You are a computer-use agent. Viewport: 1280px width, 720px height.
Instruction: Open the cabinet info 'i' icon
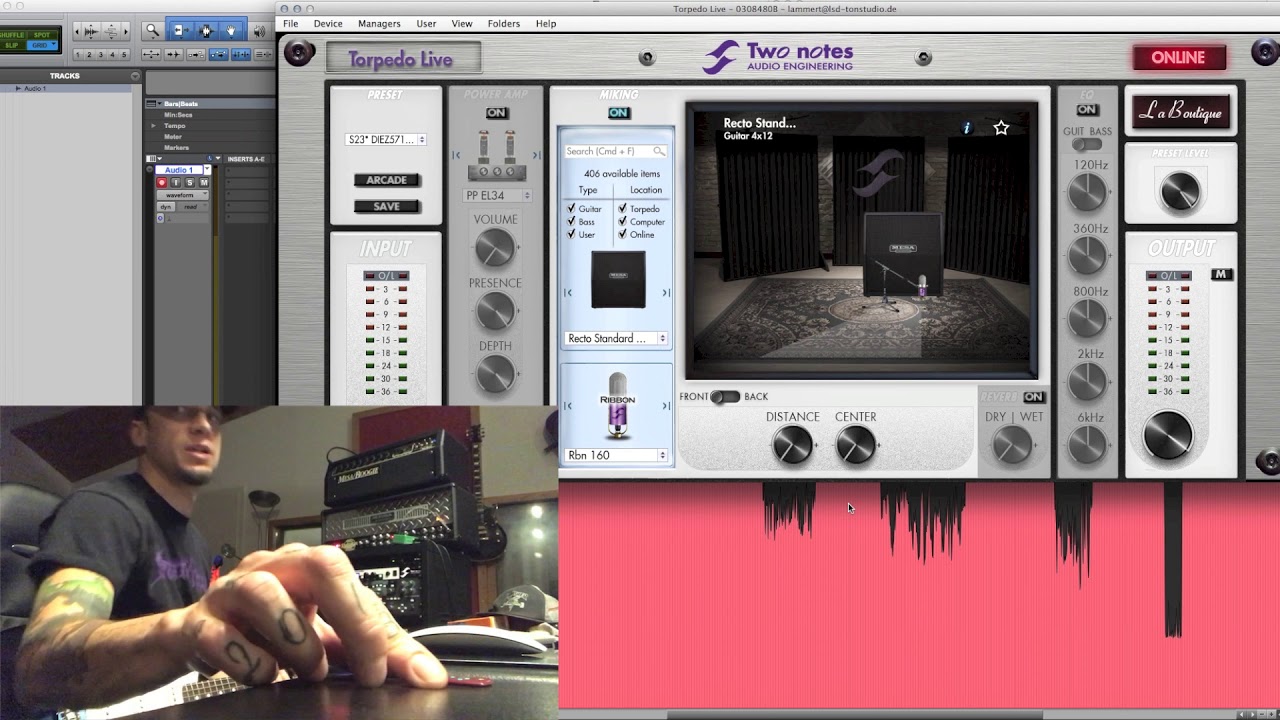pos(967,128)
